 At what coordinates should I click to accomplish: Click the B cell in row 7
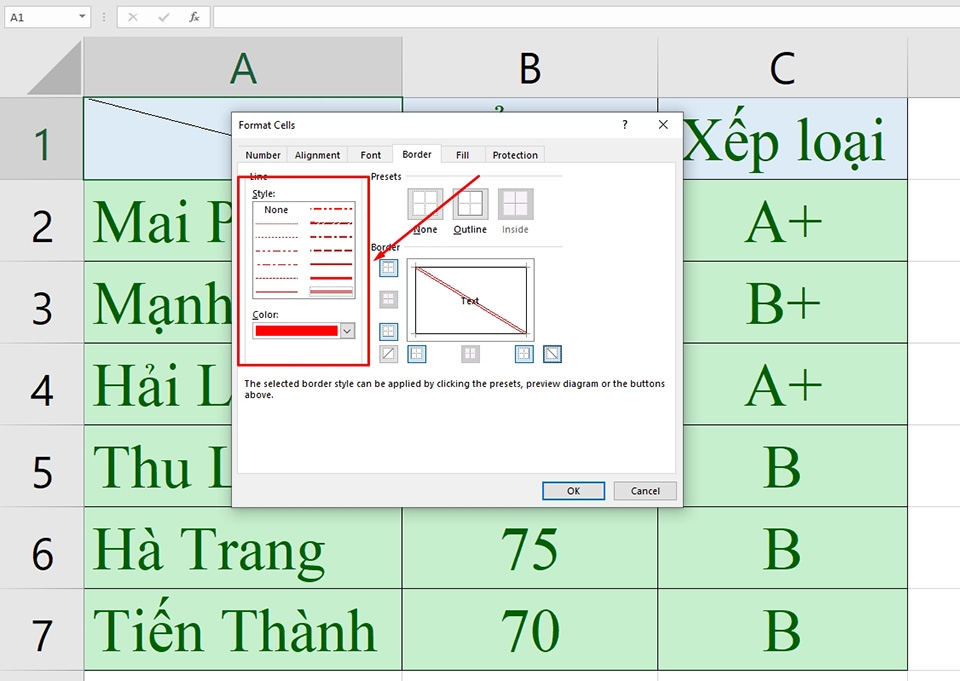click(782, 630)
